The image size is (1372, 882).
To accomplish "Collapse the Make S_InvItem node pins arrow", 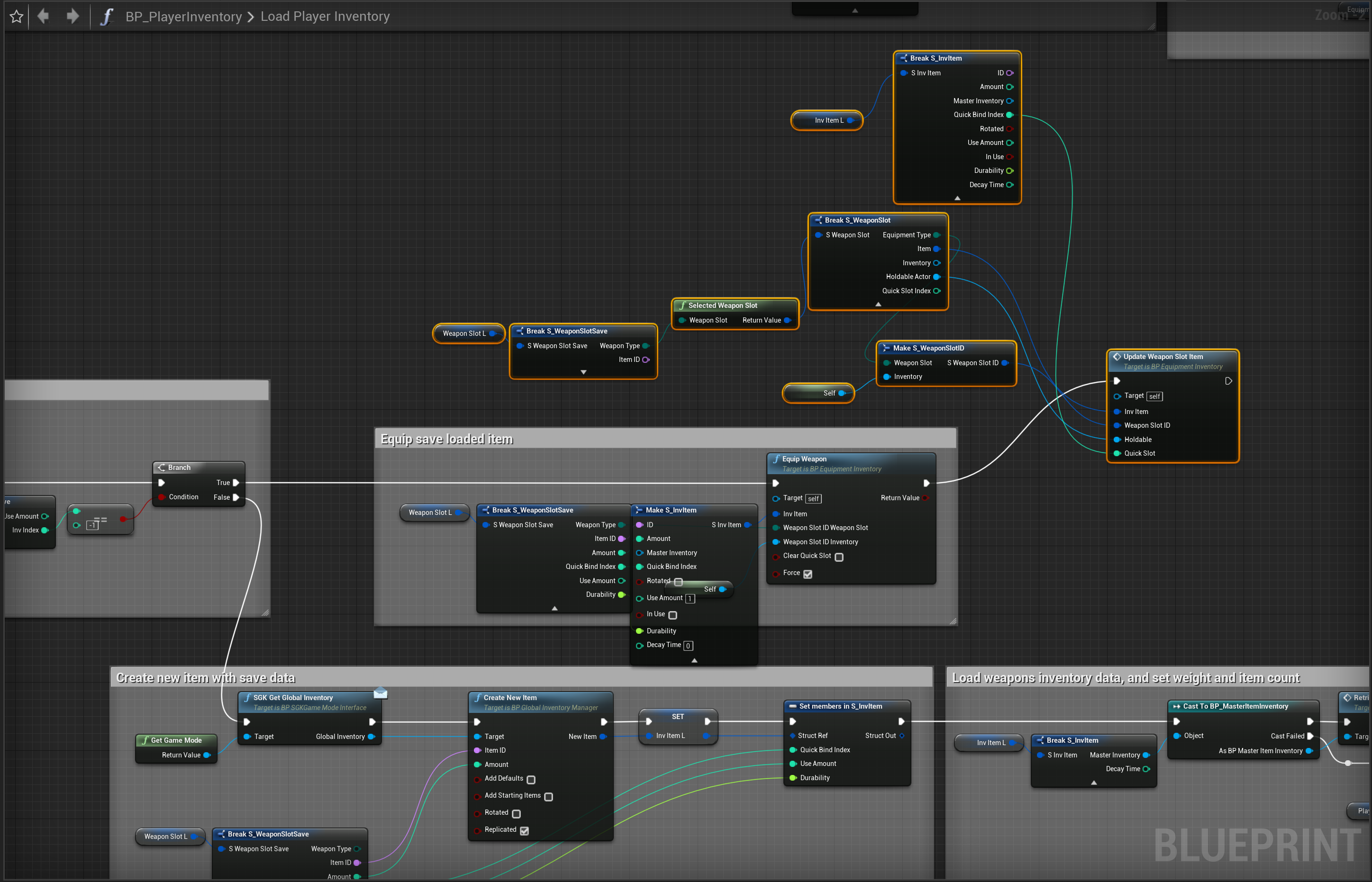I will [x=694, y=660].
